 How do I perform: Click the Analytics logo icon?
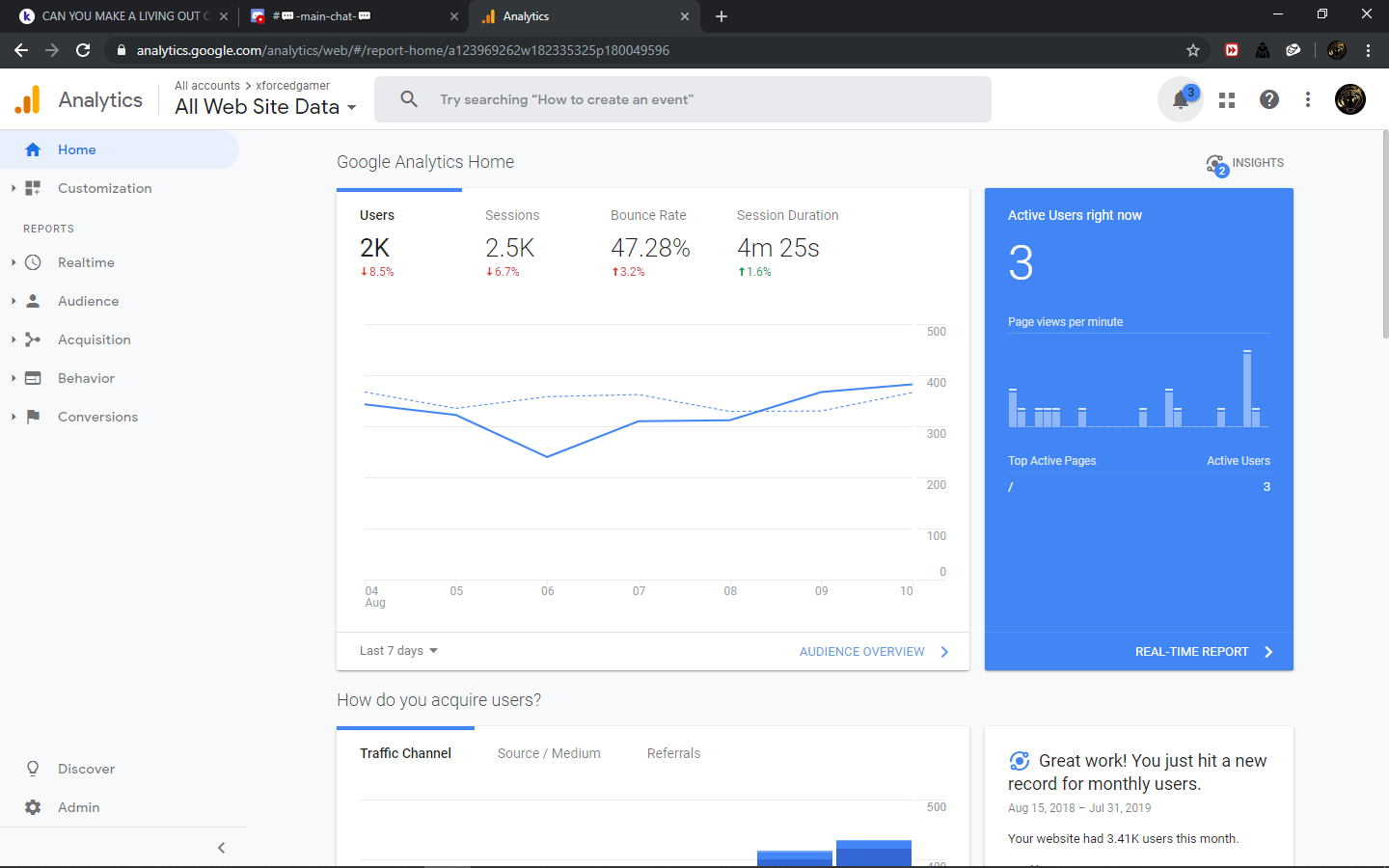[x=28, y=99]
